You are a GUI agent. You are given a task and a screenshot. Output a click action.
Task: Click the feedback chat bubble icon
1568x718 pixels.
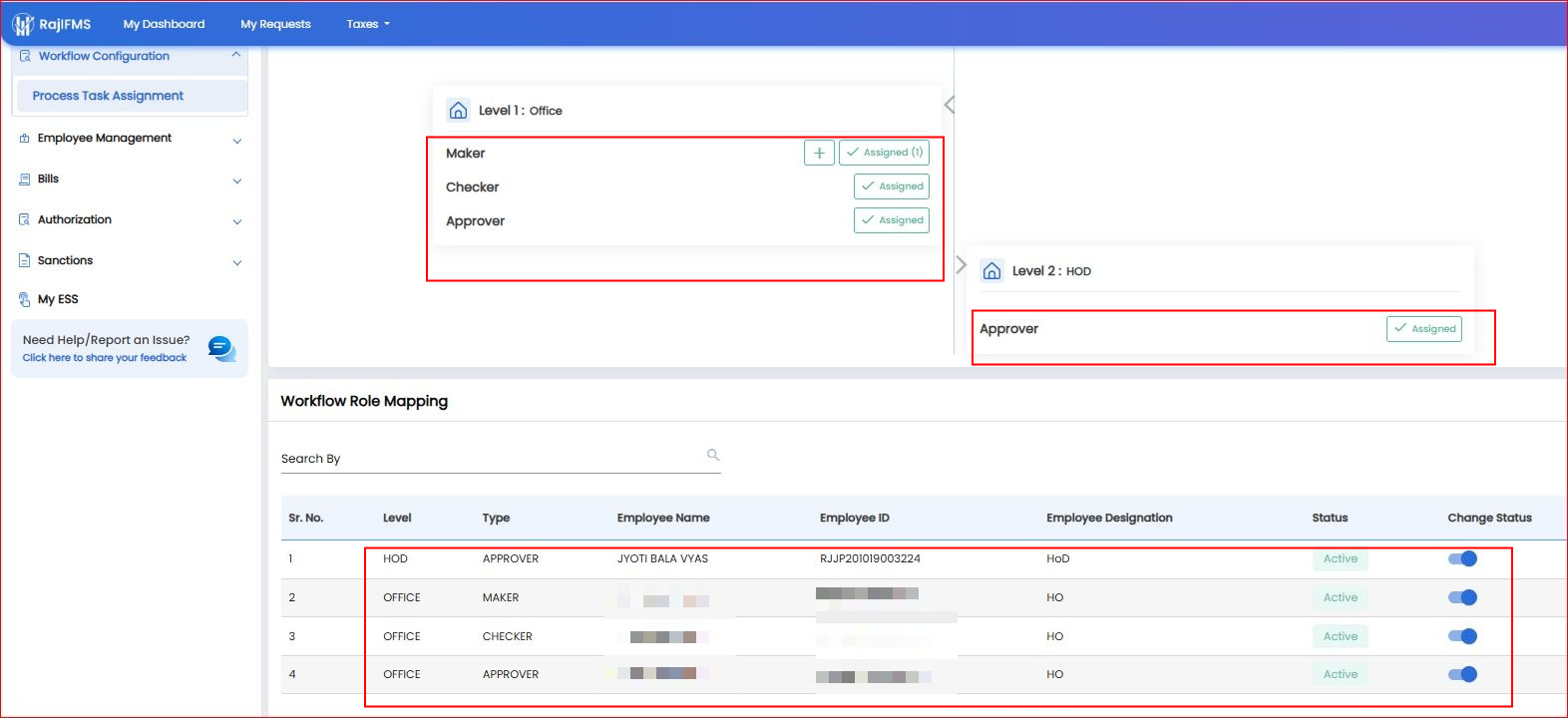click(221, 348)
